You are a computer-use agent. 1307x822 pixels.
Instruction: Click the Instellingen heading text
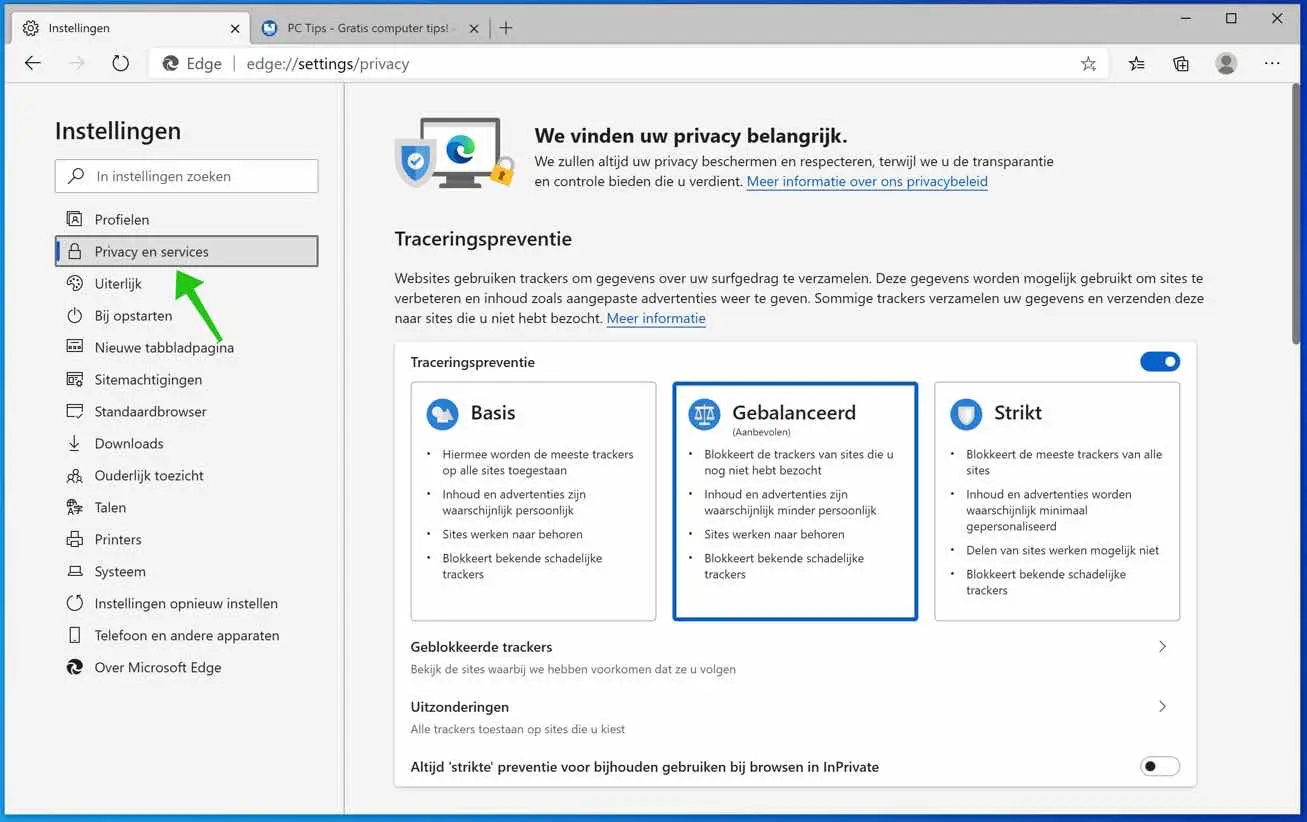pos(118,131)
